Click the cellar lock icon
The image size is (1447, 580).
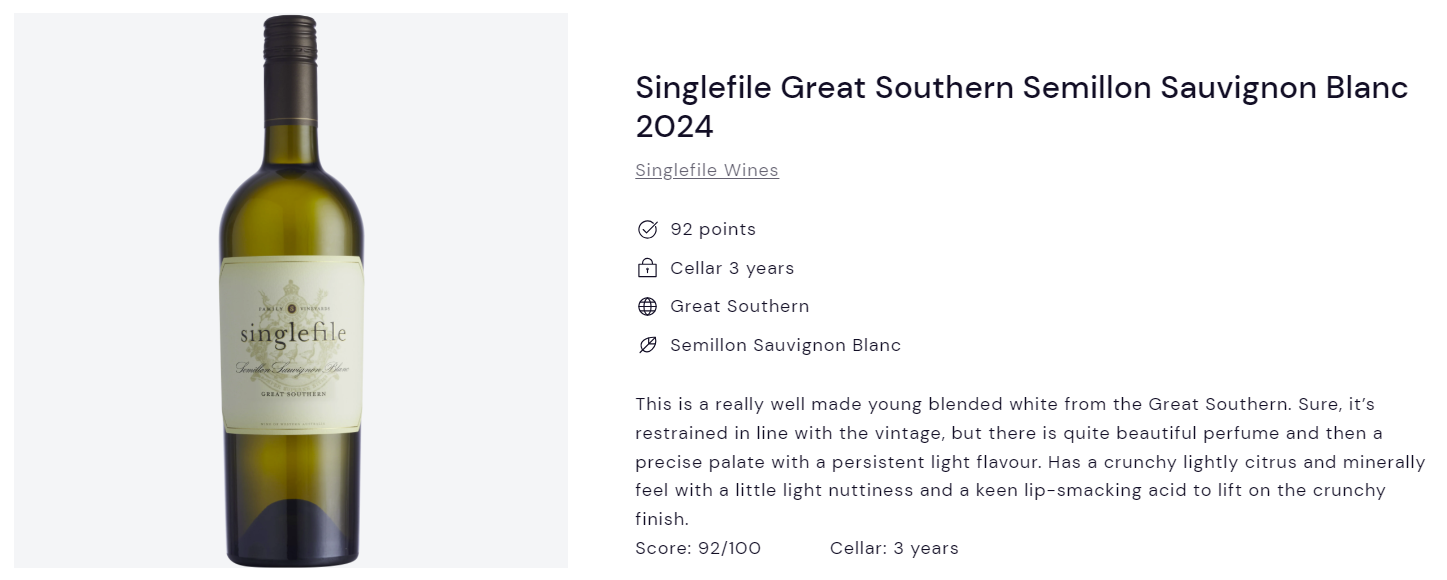(x=647, y=268)
